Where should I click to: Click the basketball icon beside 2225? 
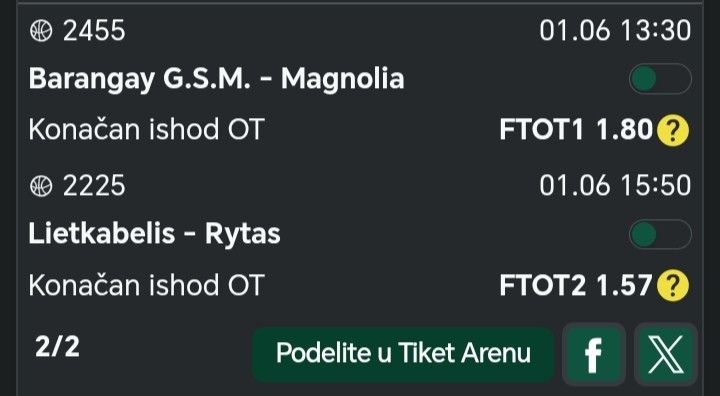click(x=41, y=187)
